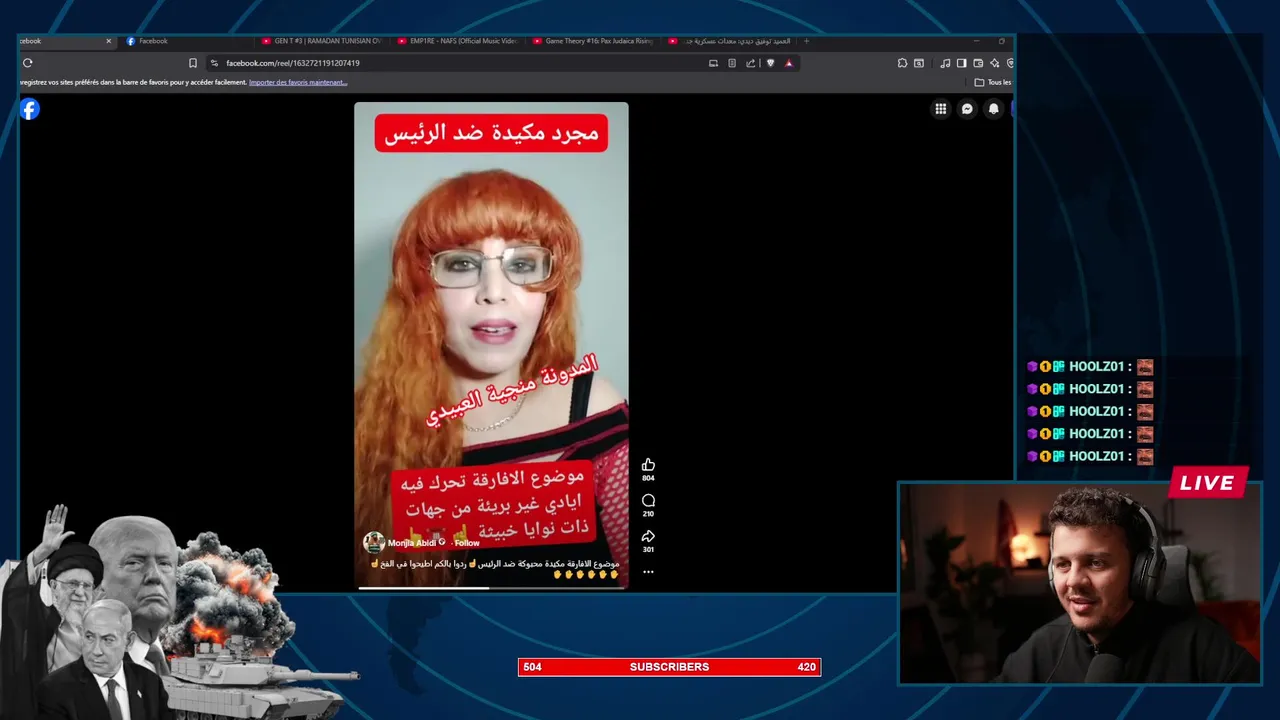Switch to EMP1RE - NAFS music video tab

pos(457,41)
